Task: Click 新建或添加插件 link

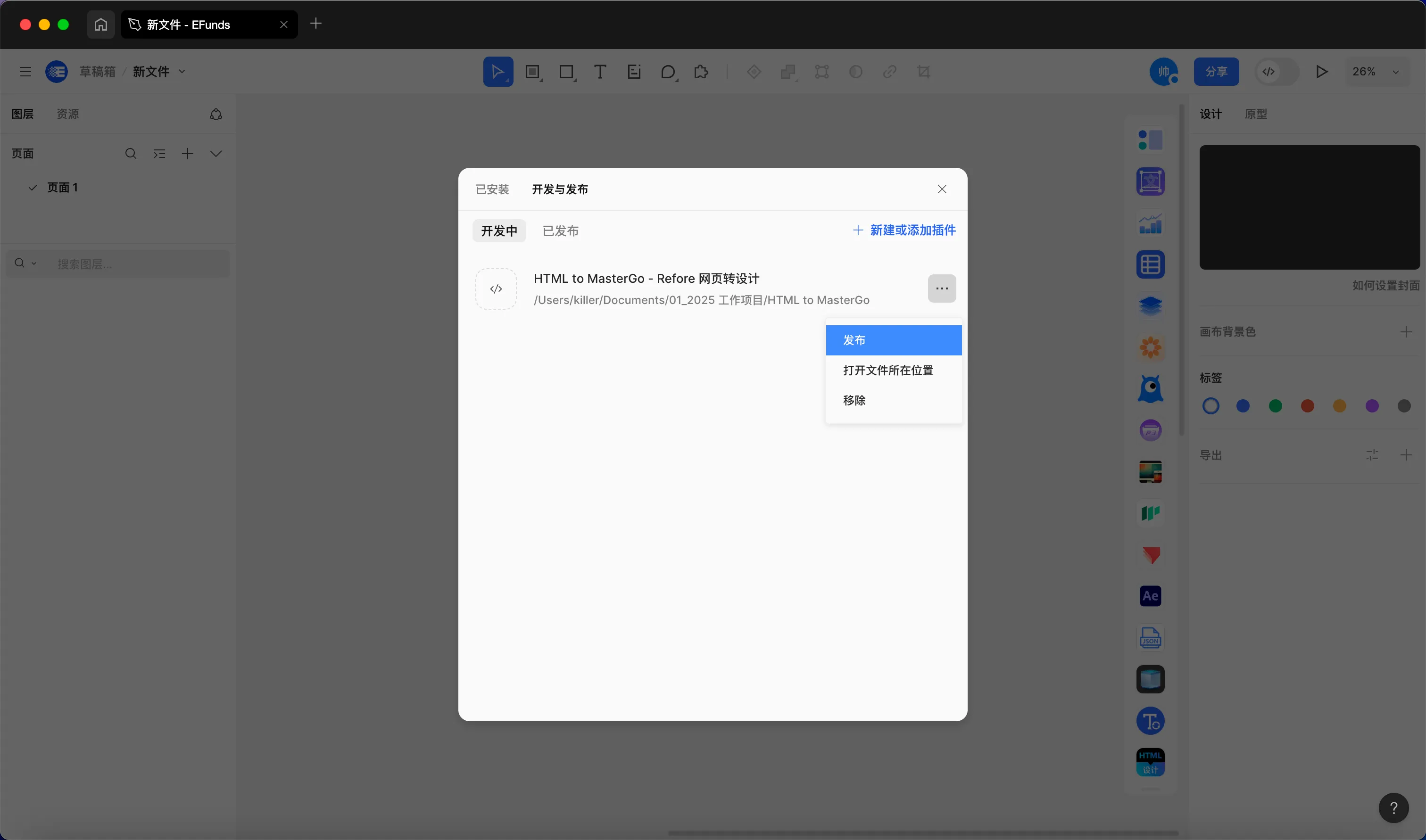Action: pyautogui.click(x=904, y=230)
